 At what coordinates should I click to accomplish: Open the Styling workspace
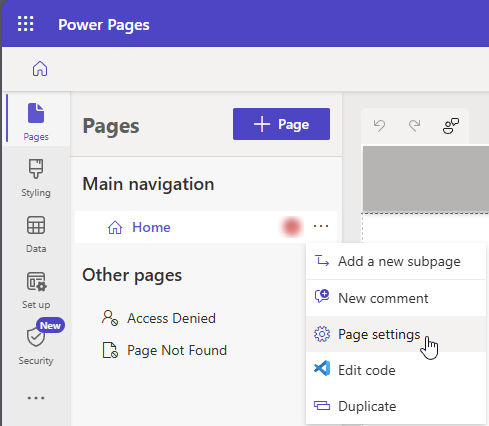(36, 178)
